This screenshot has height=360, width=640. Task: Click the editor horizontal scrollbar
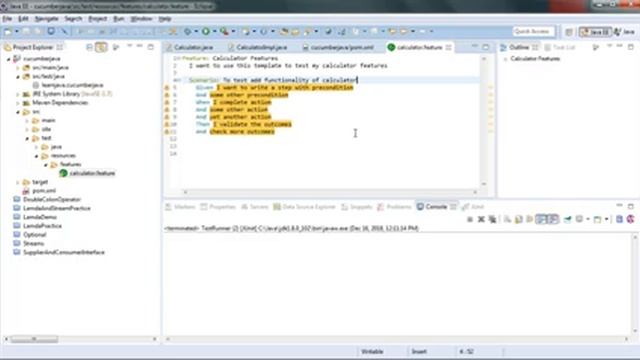coord(330,192)
